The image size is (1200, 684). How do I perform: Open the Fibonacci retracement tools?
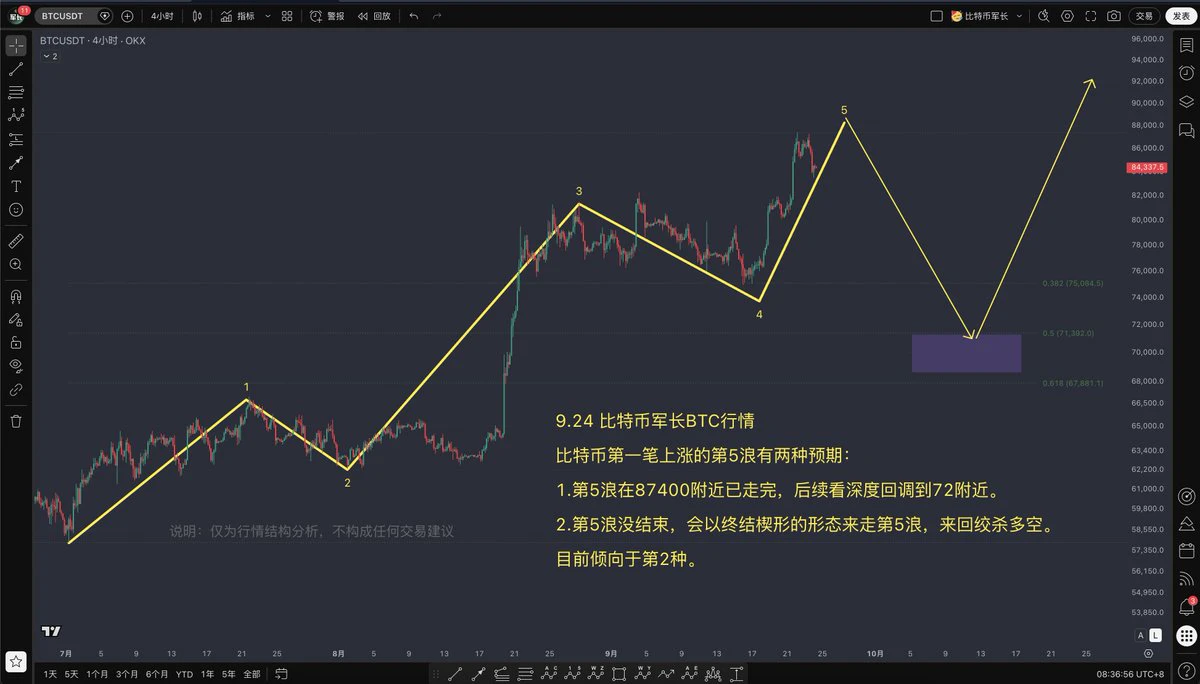pyautogui.click(x=16, y=93)
